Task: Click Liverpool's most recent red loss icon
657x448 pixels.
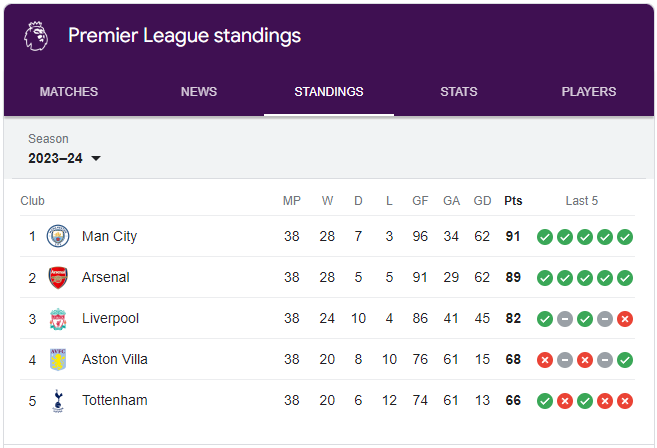Action: pyautogui.click(x=625, y=319)
